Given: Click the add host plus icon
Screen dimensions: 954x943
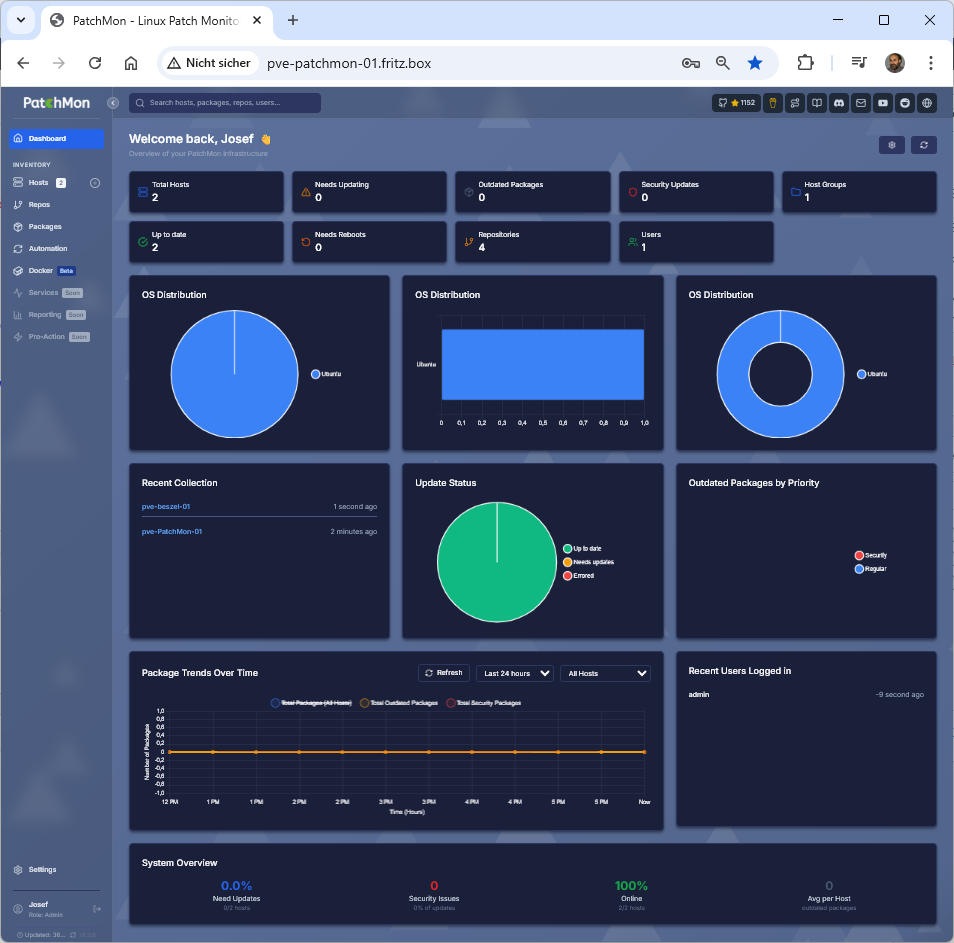Looking at the screenshot, I should point(95,183).
